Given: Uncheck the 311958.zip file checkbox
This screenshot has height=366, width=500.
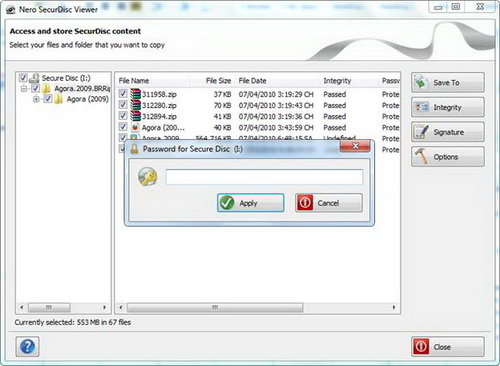Looking at the screenshot, I should (123, 94).
